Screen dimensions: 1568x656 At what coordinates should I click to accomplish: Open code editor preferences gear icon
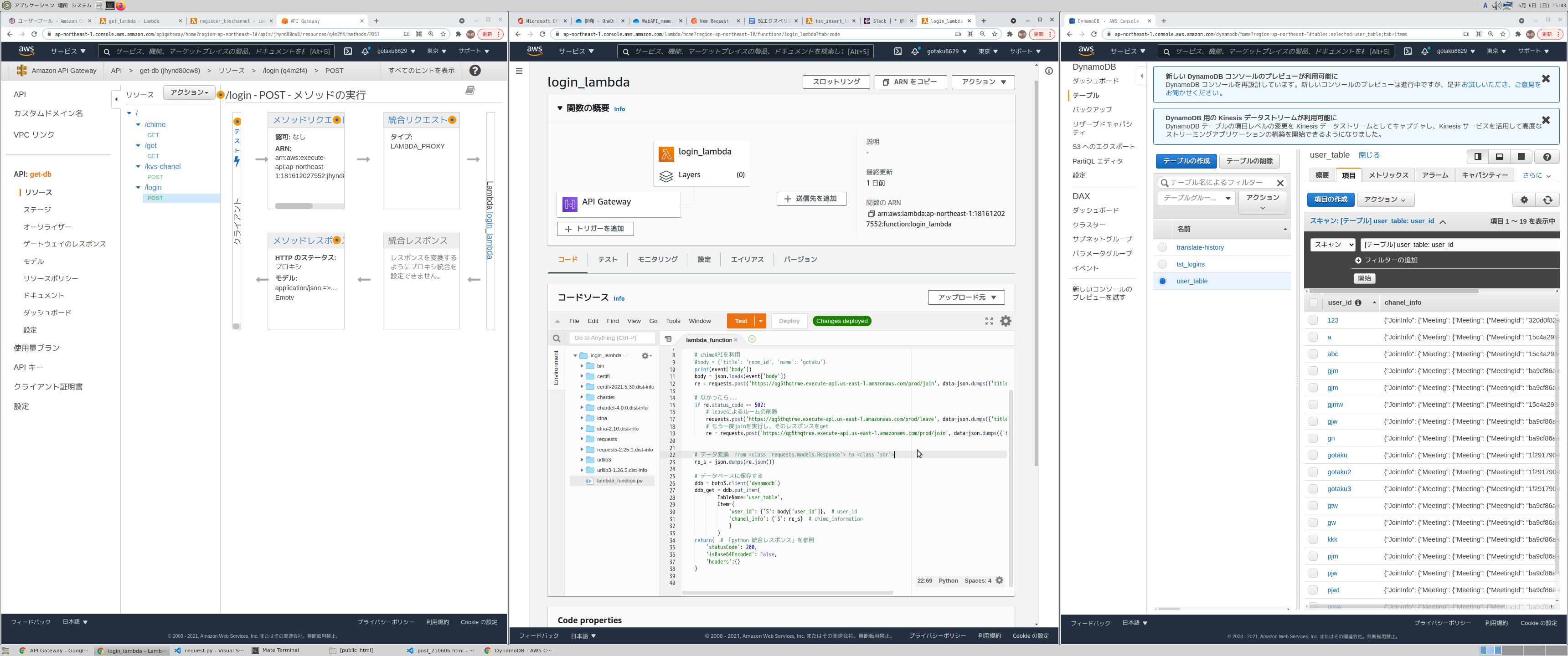(x=1006, y=321)
